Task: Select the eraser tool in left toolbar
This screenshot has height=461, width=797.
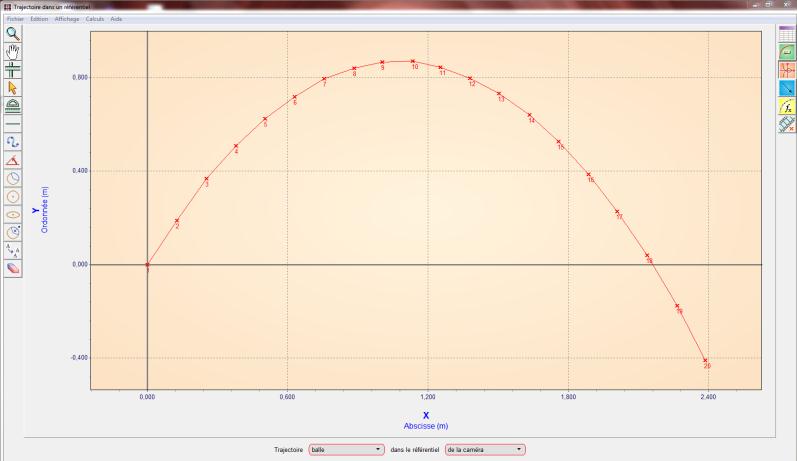Action: (13, 268)
